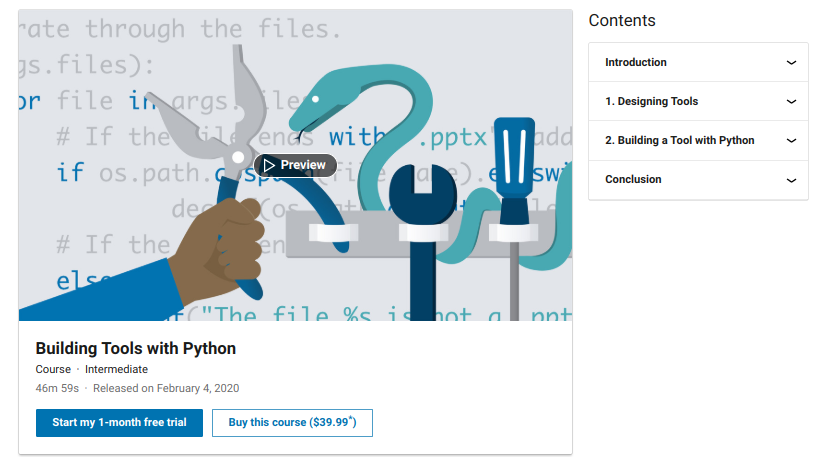Click the Contents heading

[x=622, y=20]
